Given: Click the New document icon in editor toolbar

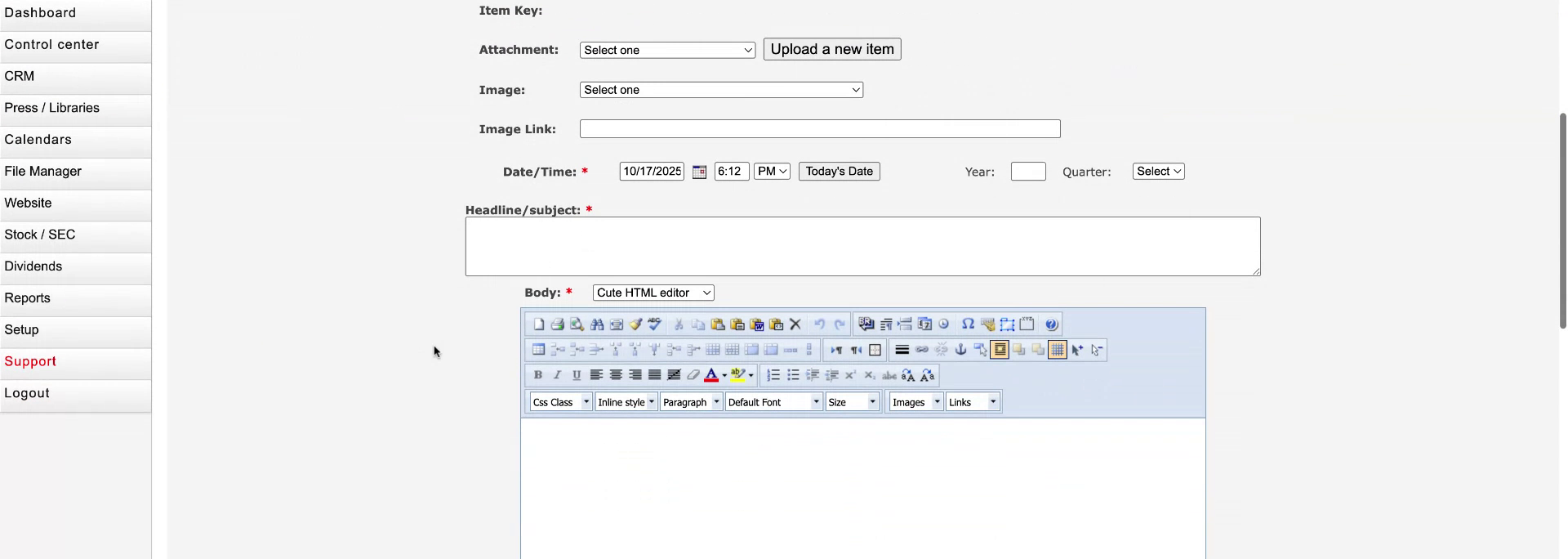Looking at the screenshot, I should coord(538,324).
